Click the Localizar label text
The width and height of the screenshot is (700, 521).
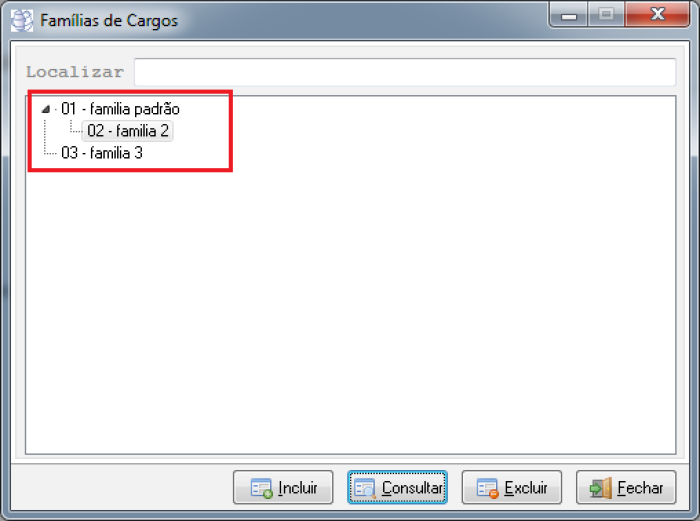(x=75, y=72)
